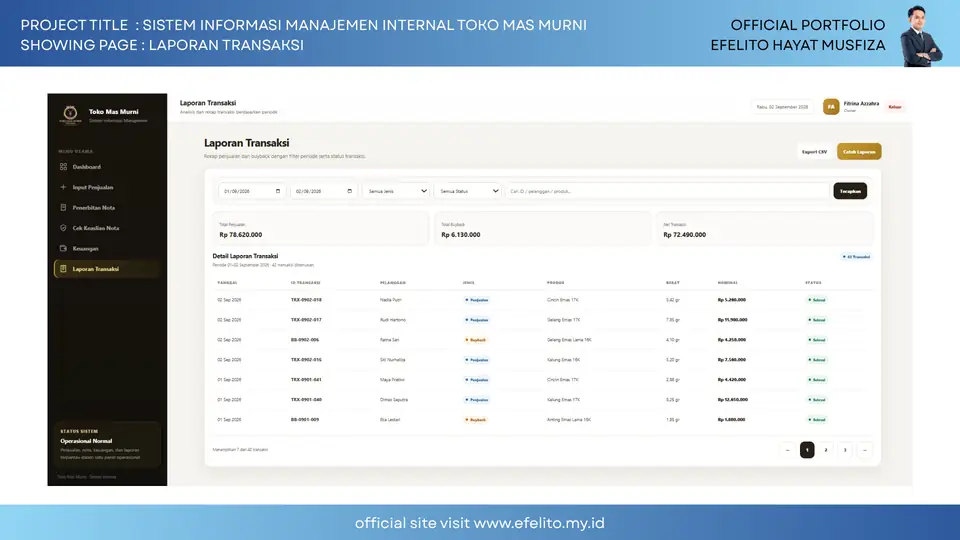Expand the Semua Status dropdown
Screen dimensions: 960x540
[468, 191]
